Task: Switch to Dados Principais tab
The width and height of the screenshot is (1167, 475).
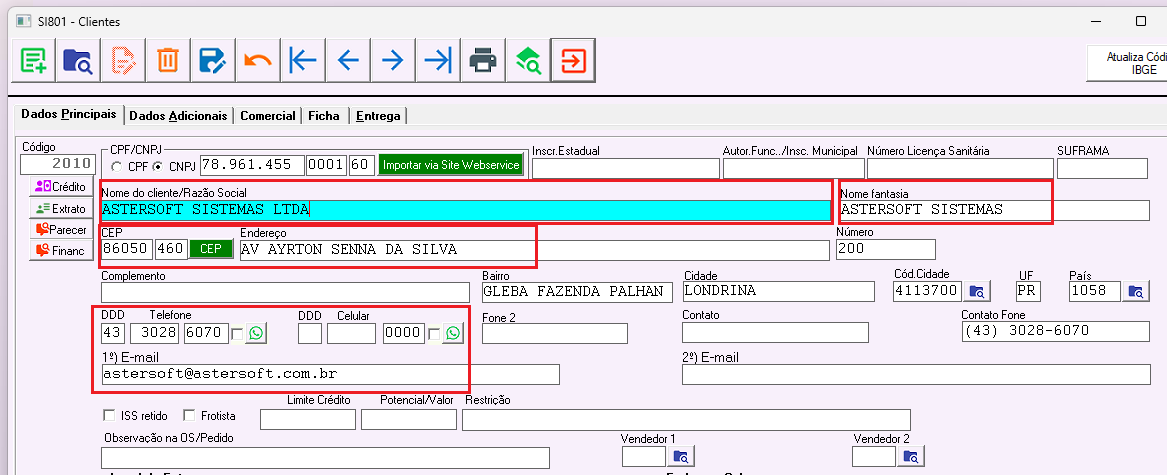Action: [68, 115]
